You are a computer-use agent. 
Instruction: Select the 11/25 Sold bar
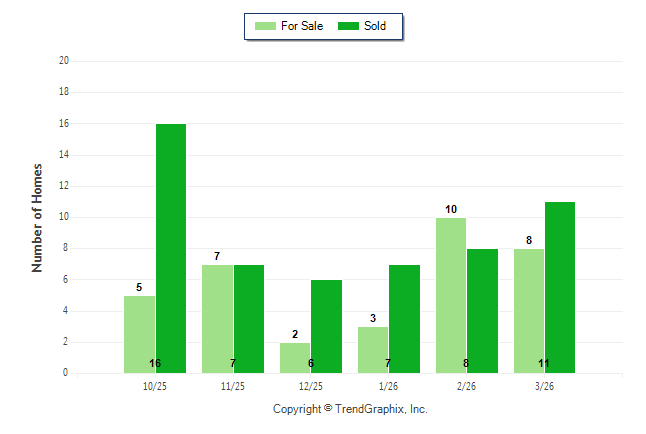[x=249, y=319]
